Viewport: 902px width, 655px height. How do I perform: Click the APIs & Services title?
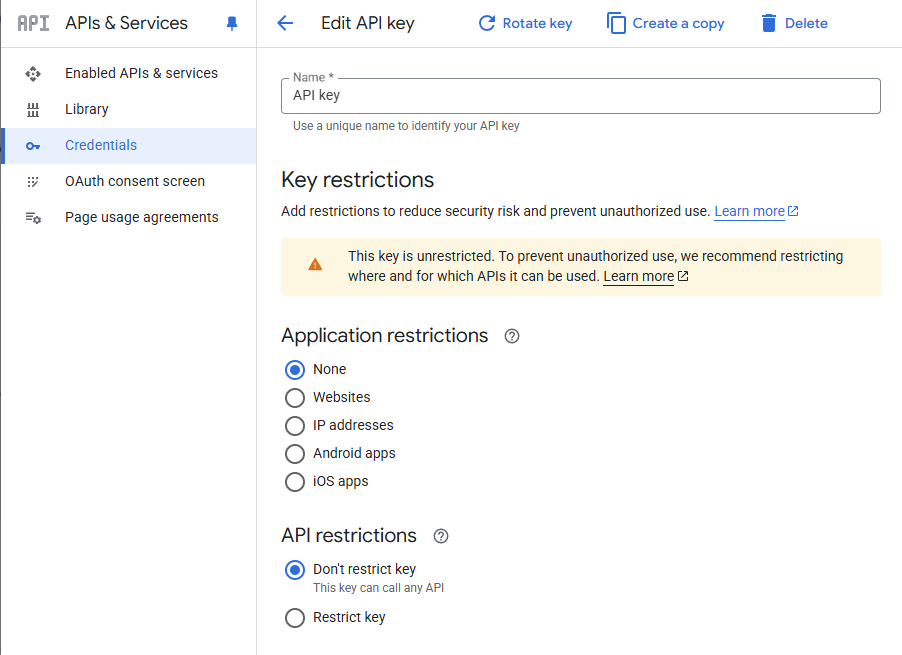pyautogui.click(x=127, y=23)
